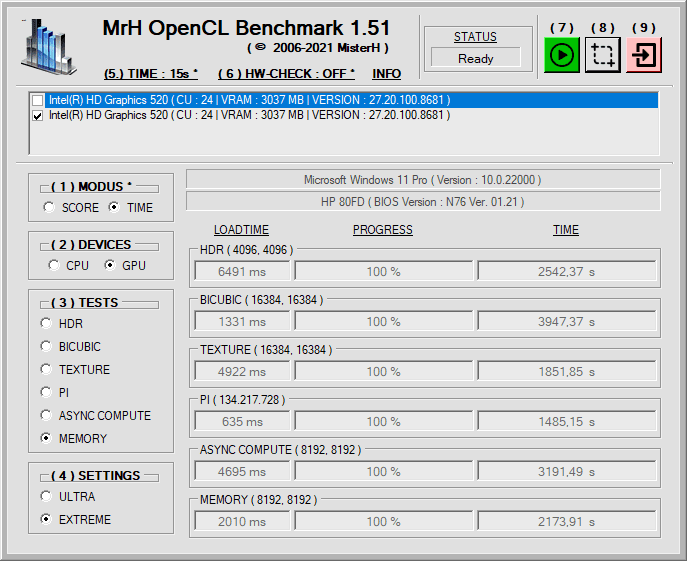This screenshot has height=561, width=687.
Task: Switch settings to ULTRA
Action: click(67, 497)
